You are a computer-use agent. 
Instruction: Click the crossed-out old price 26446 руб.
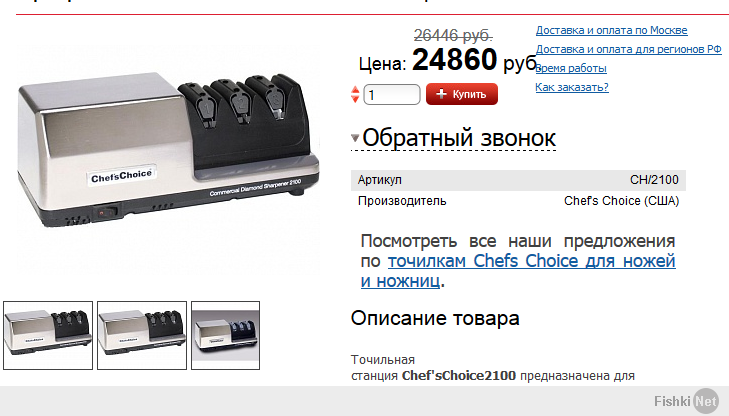pyautogui.click(x=453, y=35)
